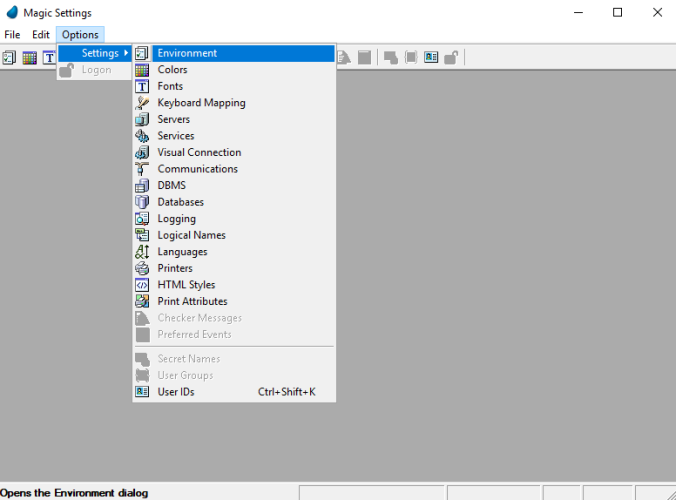Image resolution: width=676 pixels, height=500 pixels.
Task: Click the Environment icon in the submenu
Action: click(142, 53)
